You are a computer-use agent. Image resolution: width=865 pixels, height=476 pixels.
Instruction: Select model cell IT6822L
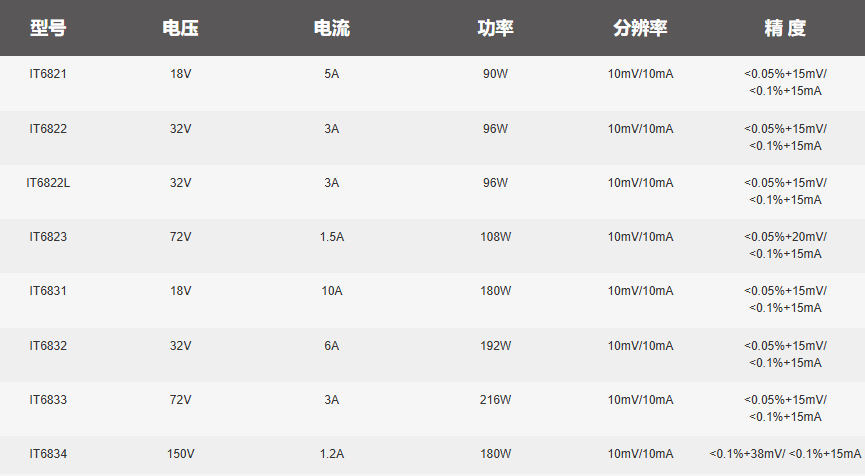click(x=48, y=183)
